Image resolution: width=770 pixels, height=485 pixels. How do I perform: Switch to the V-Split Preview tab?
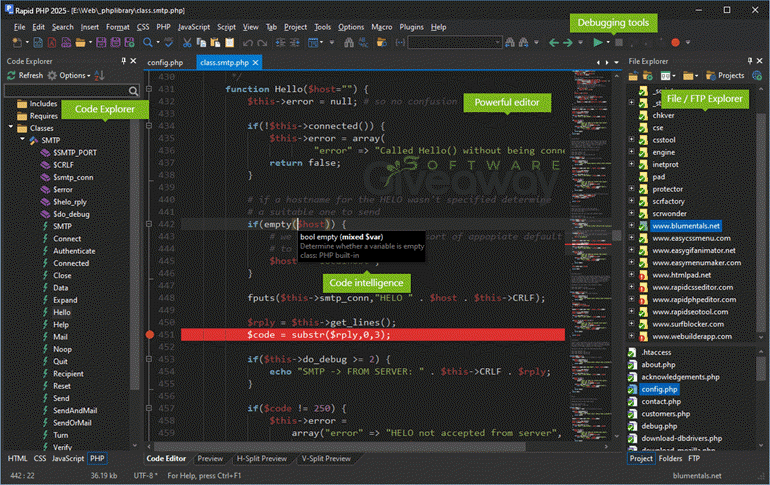click(x=327, y=458)
